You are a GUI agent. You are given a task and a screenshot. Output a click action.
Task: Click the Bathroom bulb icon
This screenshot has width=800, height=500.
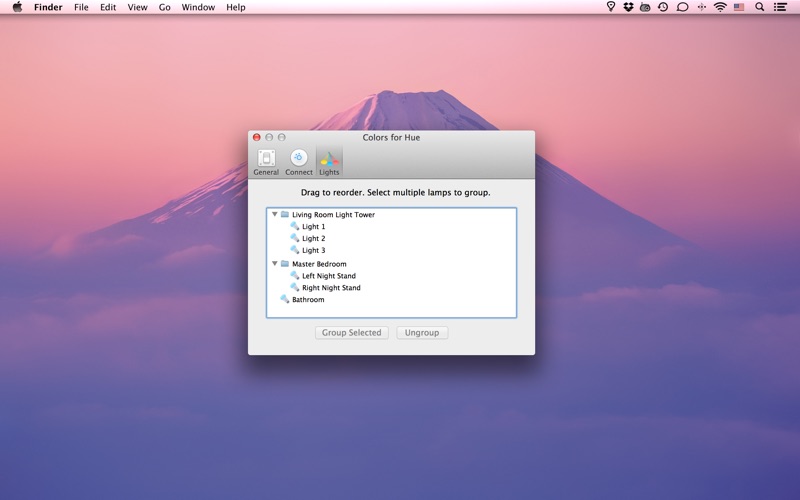(x=285, y=299)
